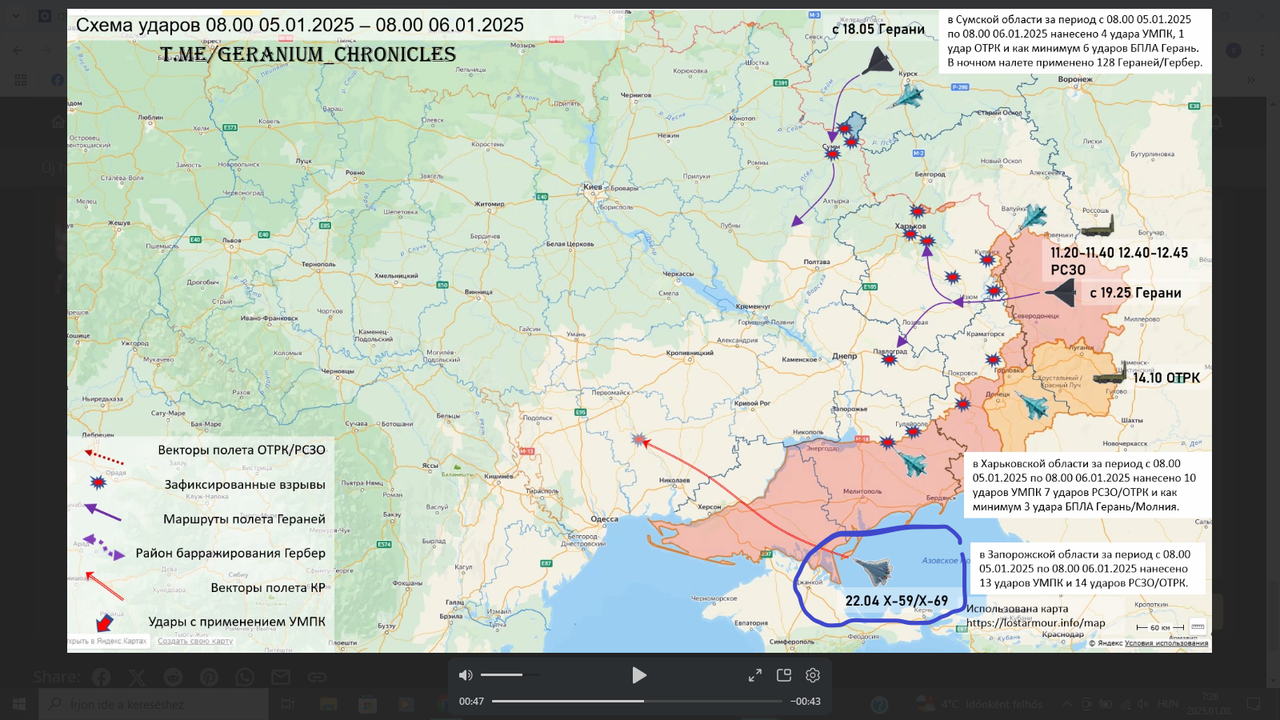Click the 'Условия использования' link

pyautogui.click(x=1166, y=643)
